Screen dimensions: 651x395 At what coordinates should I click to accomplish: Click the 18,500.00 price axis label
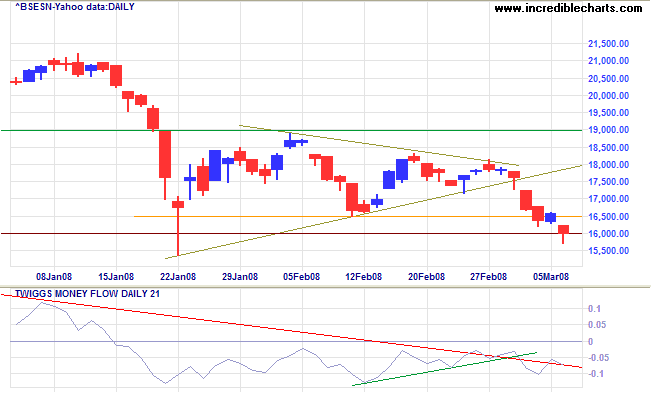tap(608, 147)
